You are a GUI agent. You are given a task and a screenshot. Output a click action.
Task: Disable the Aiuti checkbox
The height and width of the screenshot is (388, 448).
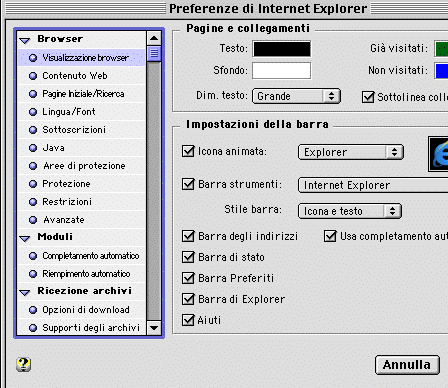(188, 320)
